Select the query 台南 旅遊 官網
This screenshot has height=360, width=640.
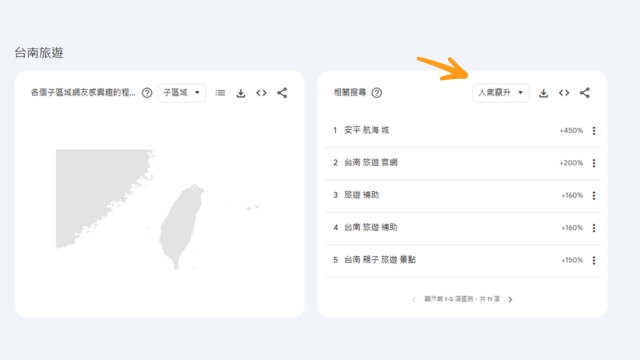371,162
